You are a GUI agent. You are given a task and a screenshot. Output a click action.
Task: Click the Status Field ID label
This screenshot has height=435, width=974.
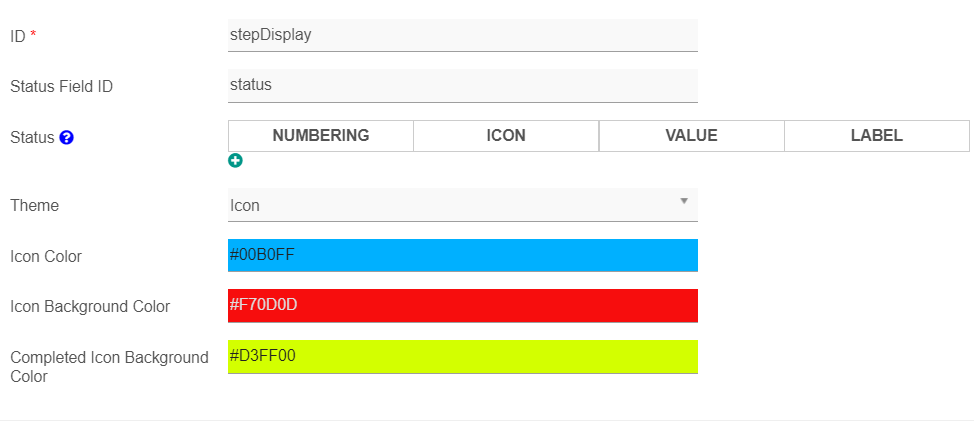(61, 87)
